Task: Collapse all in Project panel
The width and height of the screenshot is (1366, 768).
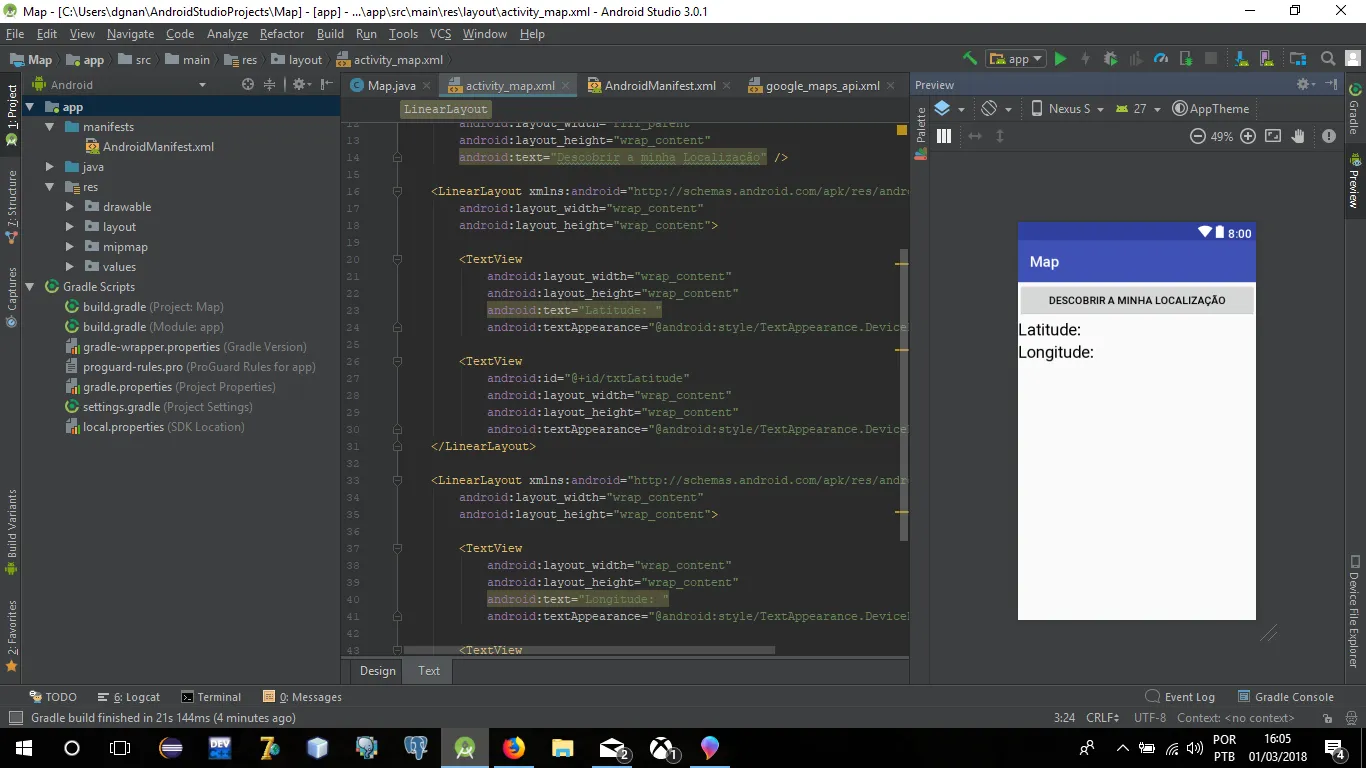Action: [269, 85]
